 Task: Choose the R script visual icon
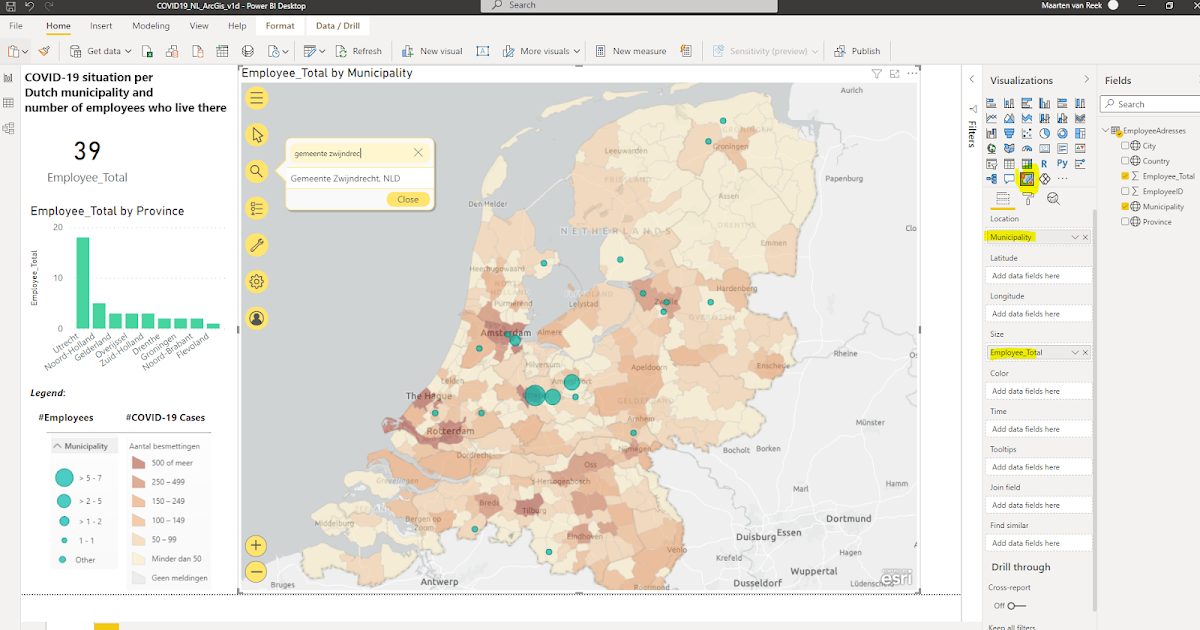pyautogui.click(x=1044, y=163)
